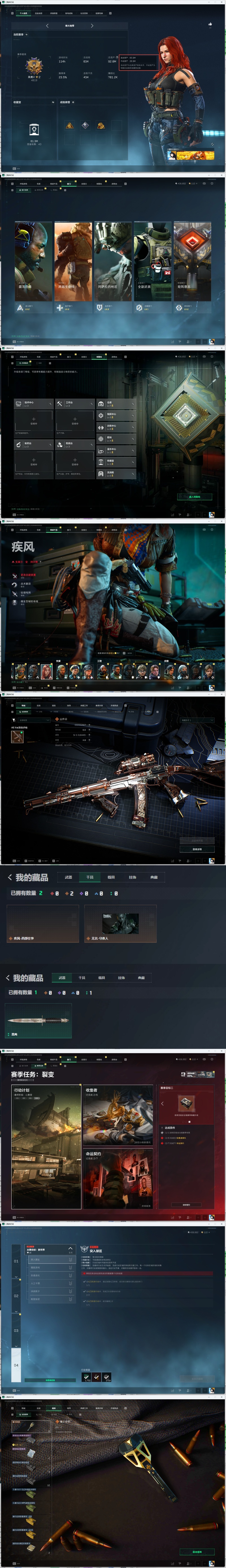Collapse the stage 01 task list chevron
Image resolution: width=226 pixels, height=1568 pixels.
pos(71,1248)
